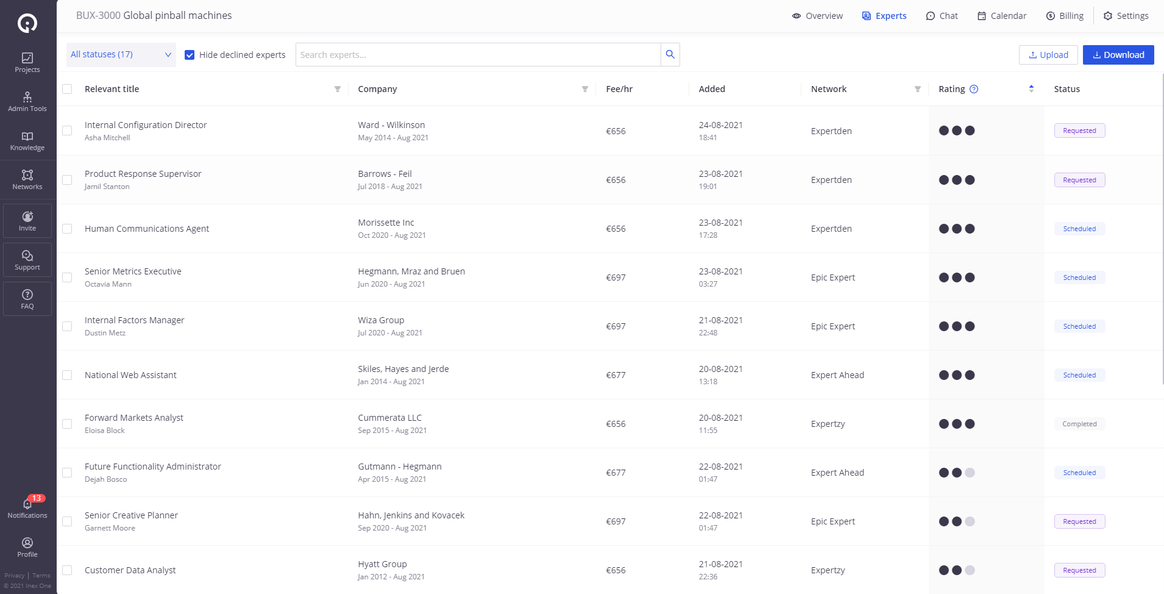The image size is (1164, 594).
Task: Open the All statuses filter dropdown
Action: [119, 54]
